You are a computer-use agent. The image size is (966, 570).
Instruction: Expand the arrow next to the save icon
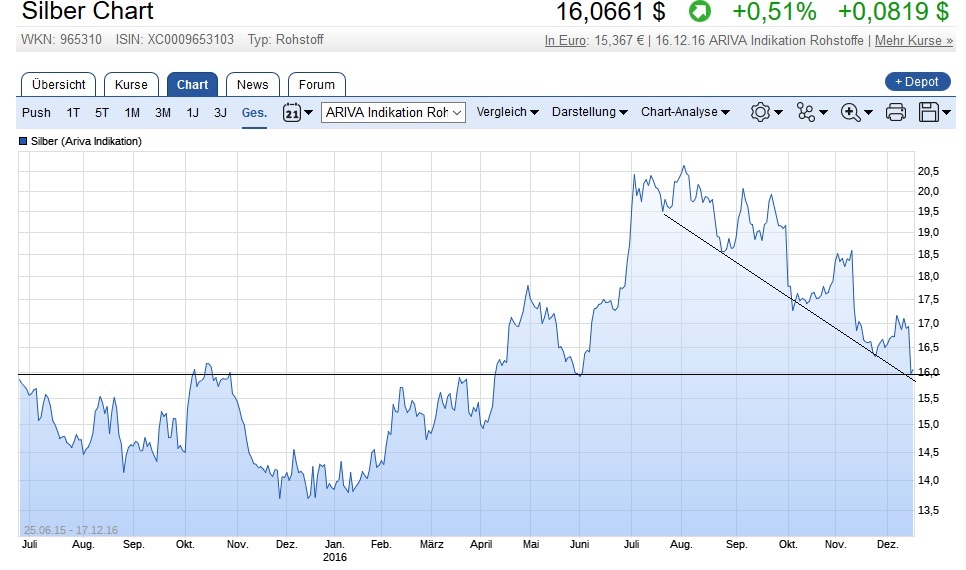(x=946, y=112)
